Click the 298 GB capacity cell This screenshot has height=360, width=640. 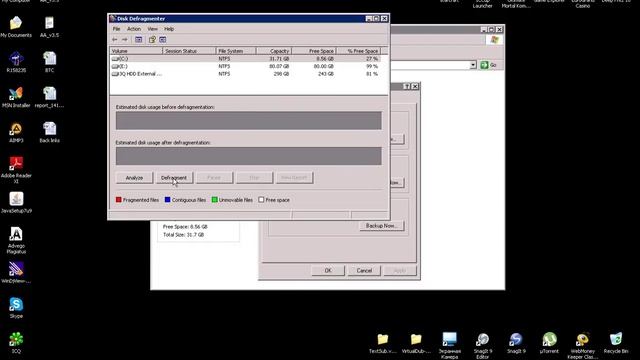pyautogui.click(x=281, y=74)
